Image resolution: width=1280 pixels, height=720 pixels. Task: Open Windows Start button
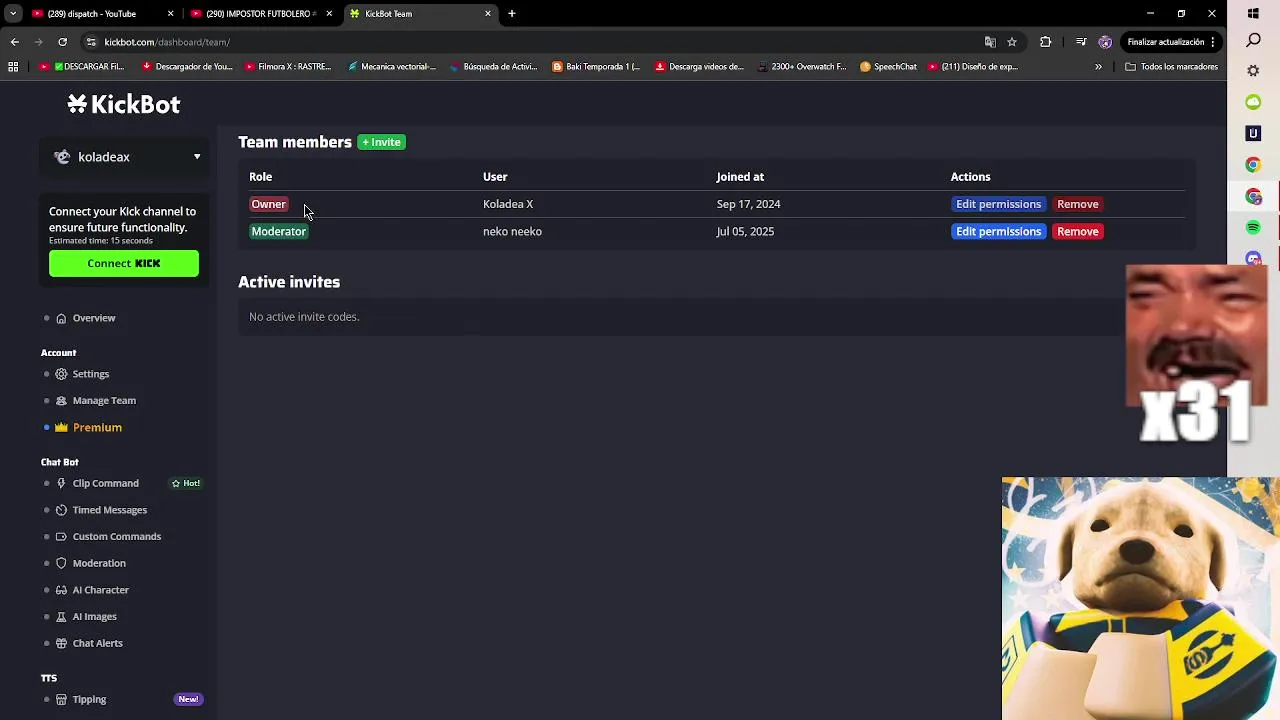1253,14
